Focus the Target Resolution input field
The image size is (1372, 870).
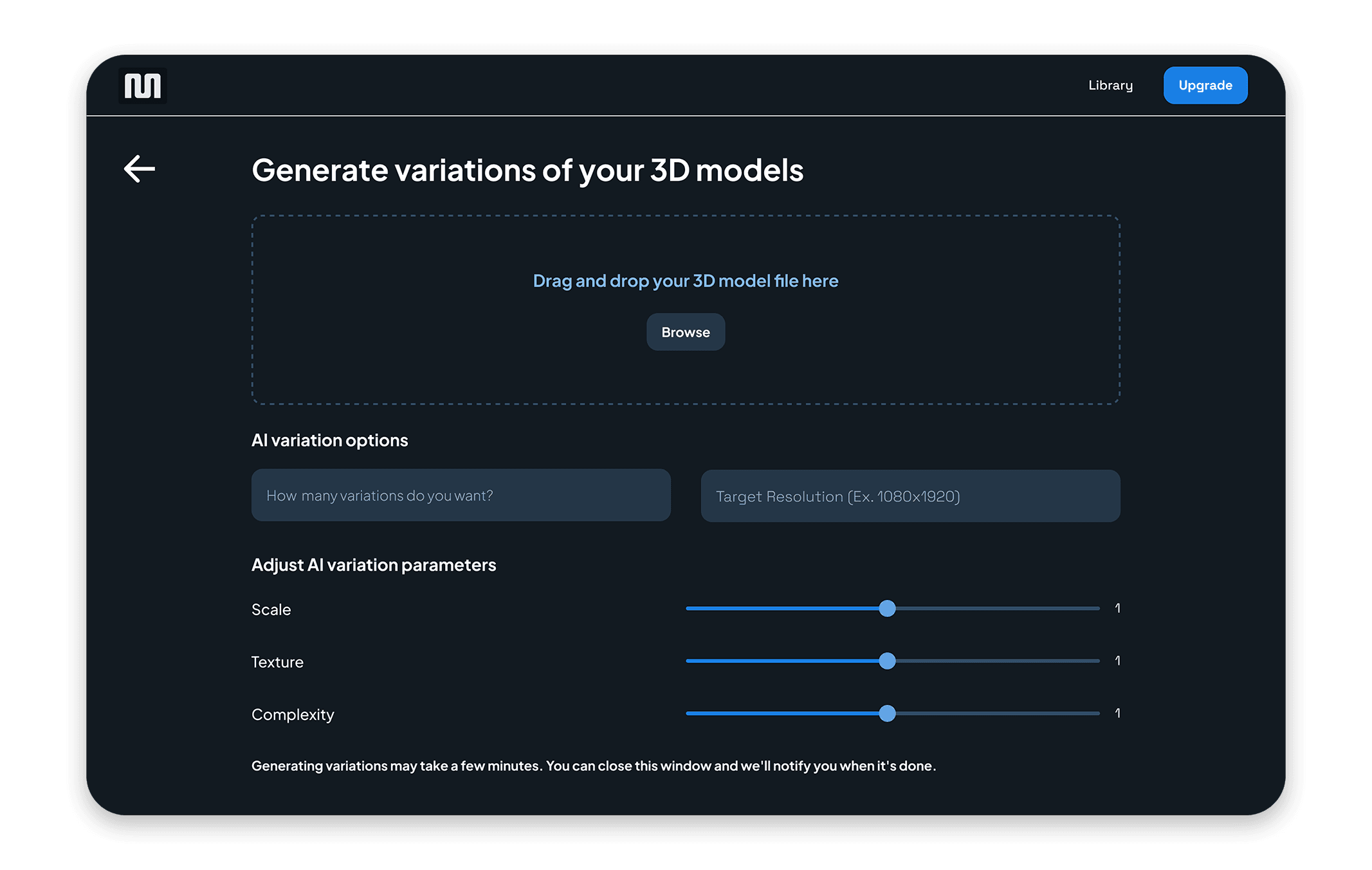click(x=910, y=496)
